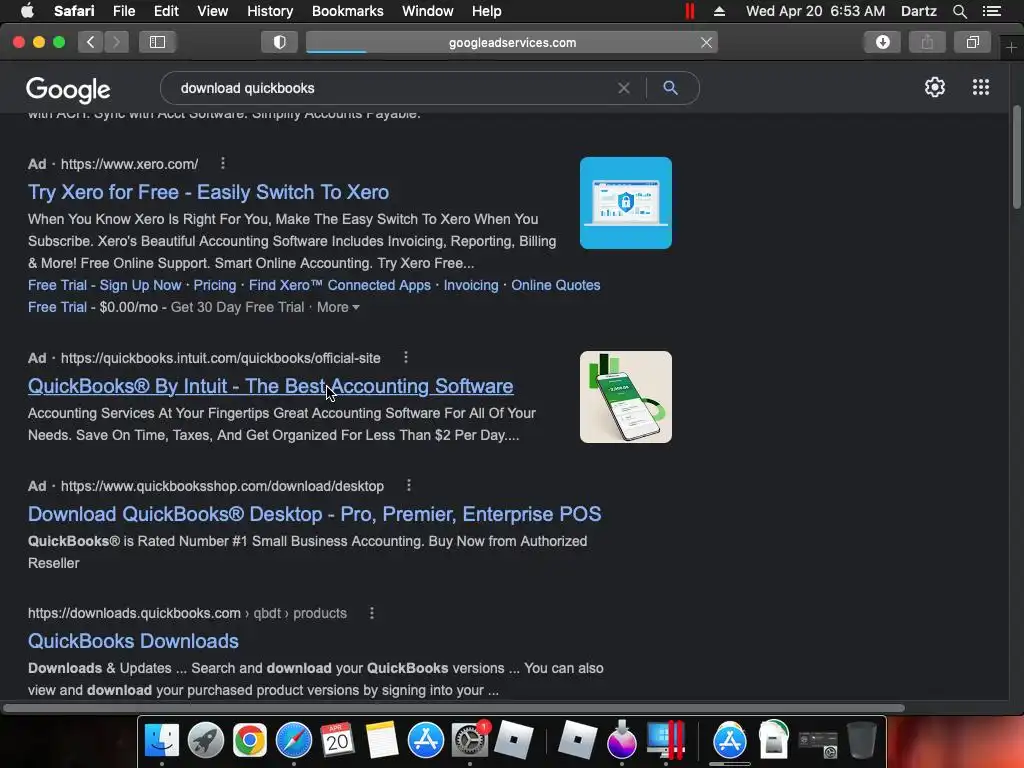Viewport: 1024px width, 768px height.
Task: Click the eject icon in the menu bar
Action: pos(719,11)
